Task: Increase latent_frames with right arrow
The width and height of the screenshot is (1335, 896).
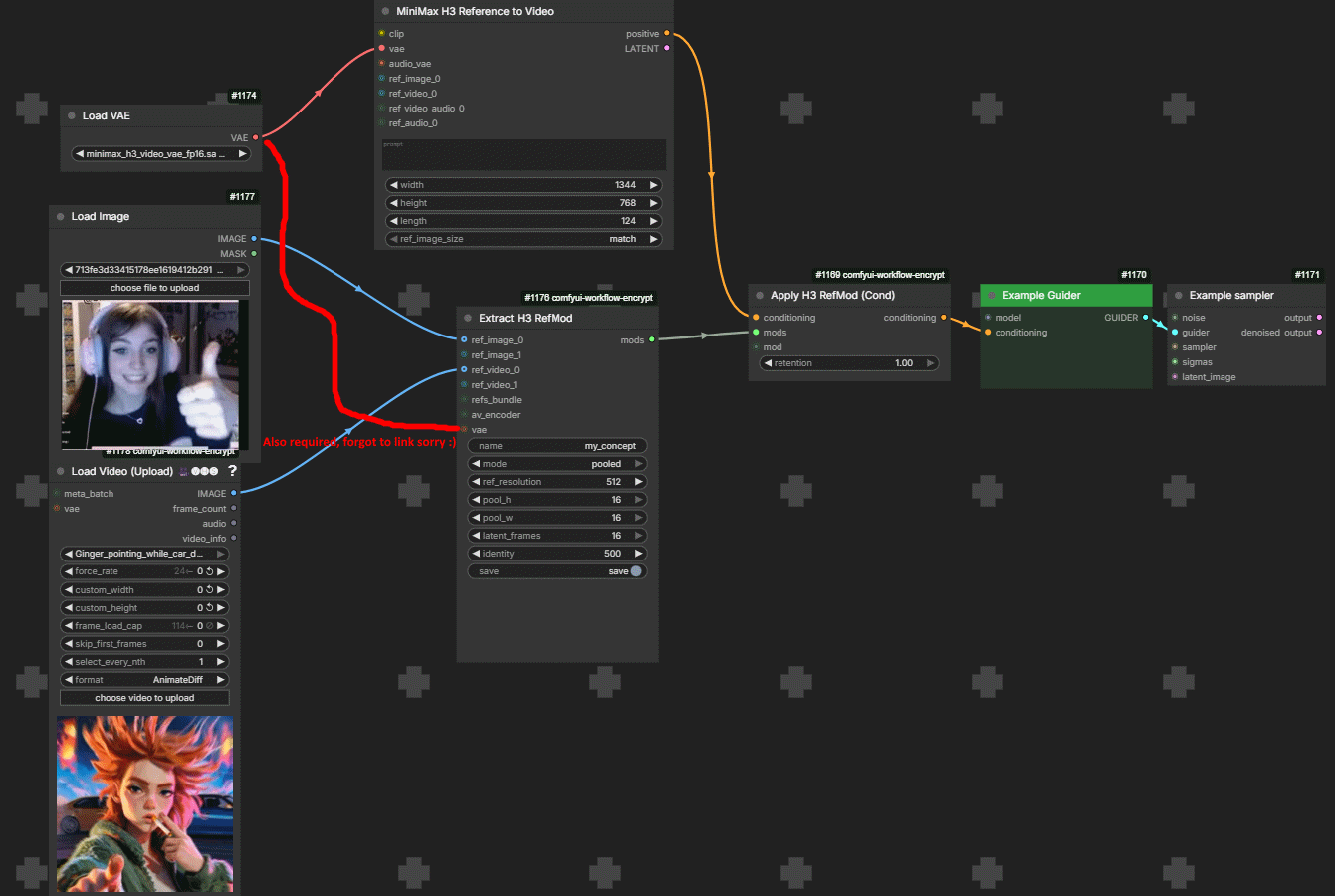Action: (x=638, y=536)
